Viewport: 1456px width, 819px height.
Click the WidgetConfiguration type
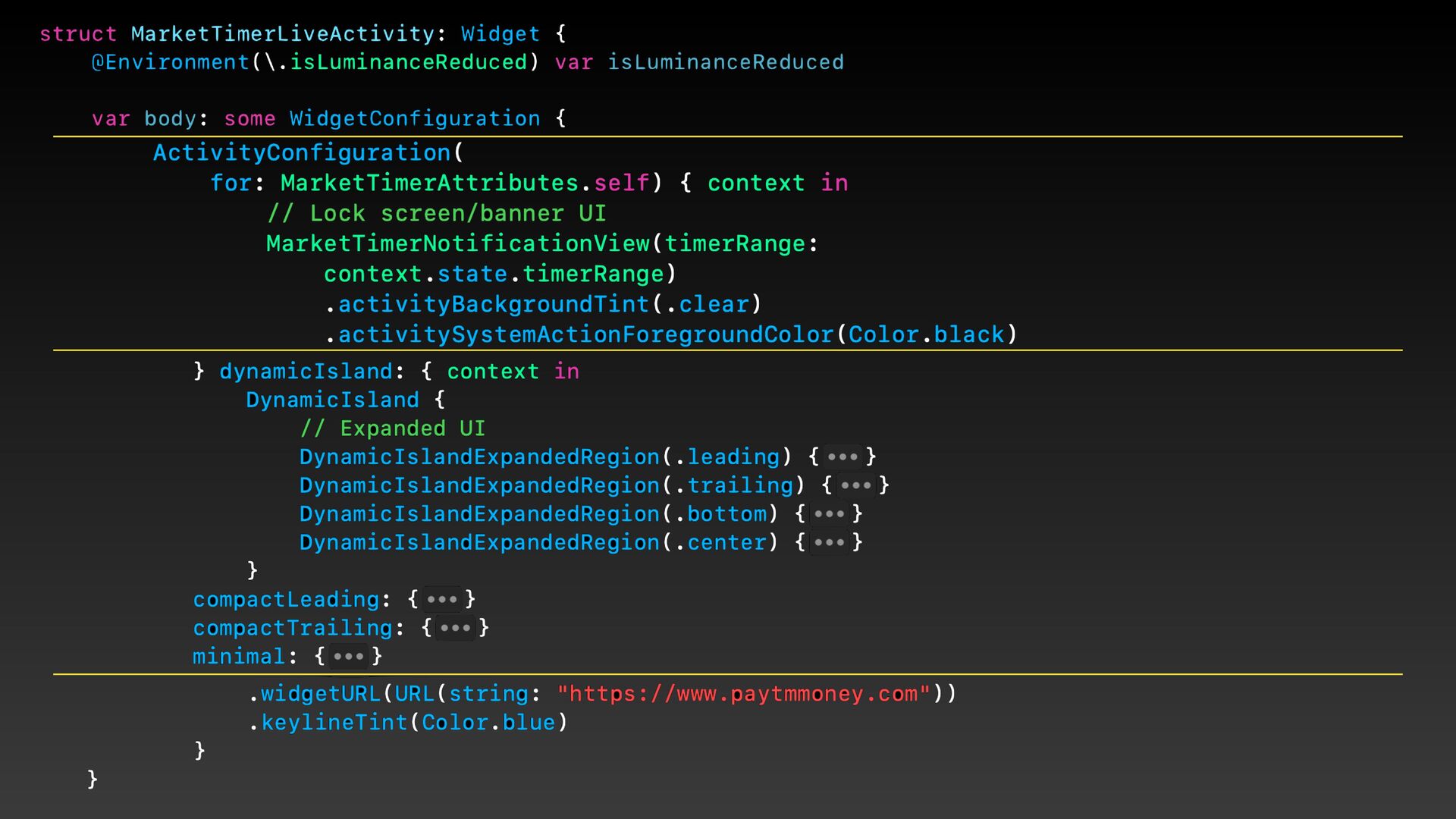tap(414, 119)
